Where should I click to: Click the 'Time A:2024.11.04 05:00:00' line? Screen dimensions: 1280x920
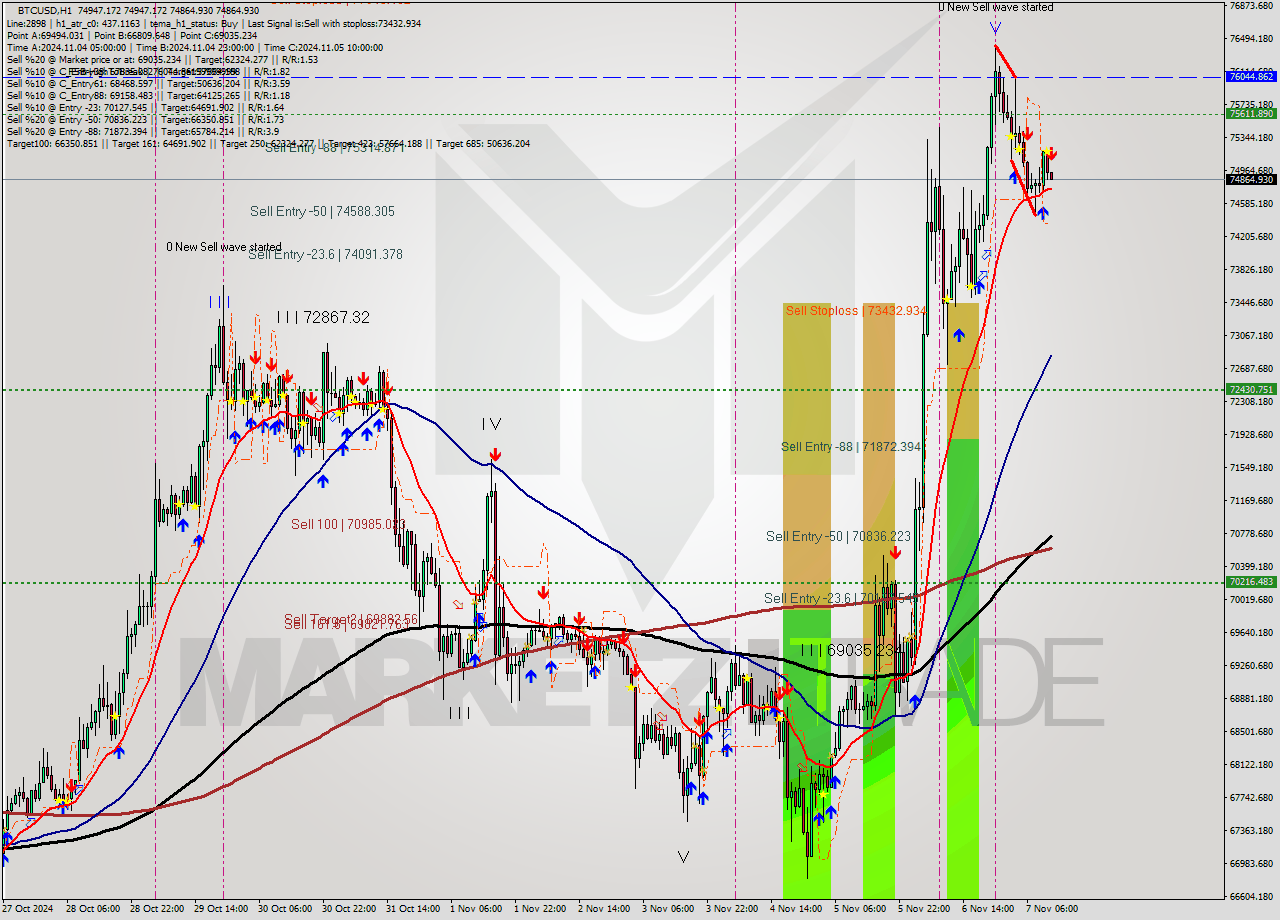195,47
